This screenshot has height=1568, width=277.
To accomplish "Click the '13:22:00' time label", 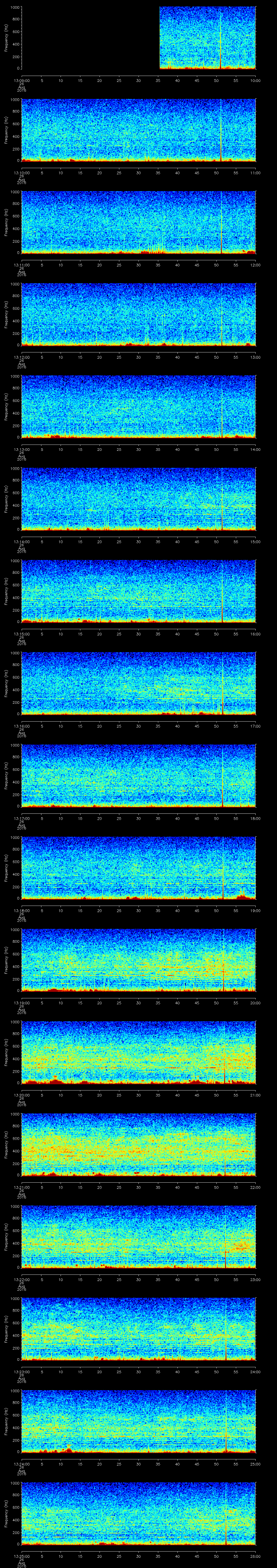I will pos(22,1279).
